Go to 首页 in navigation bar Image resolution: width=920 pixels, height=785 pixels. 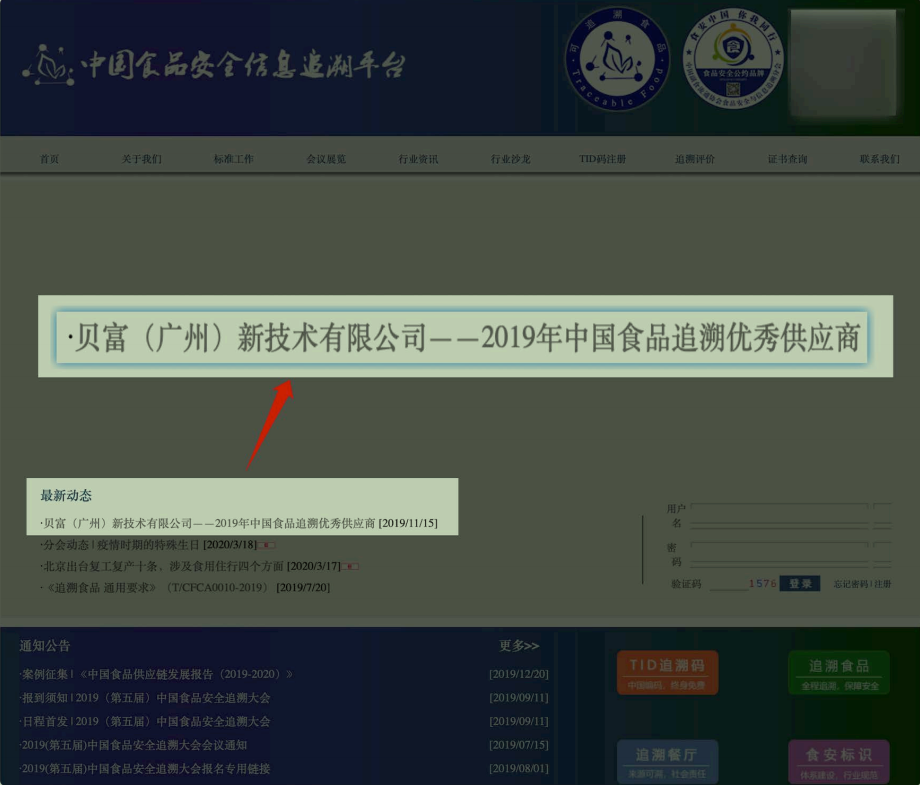[49, 159]
